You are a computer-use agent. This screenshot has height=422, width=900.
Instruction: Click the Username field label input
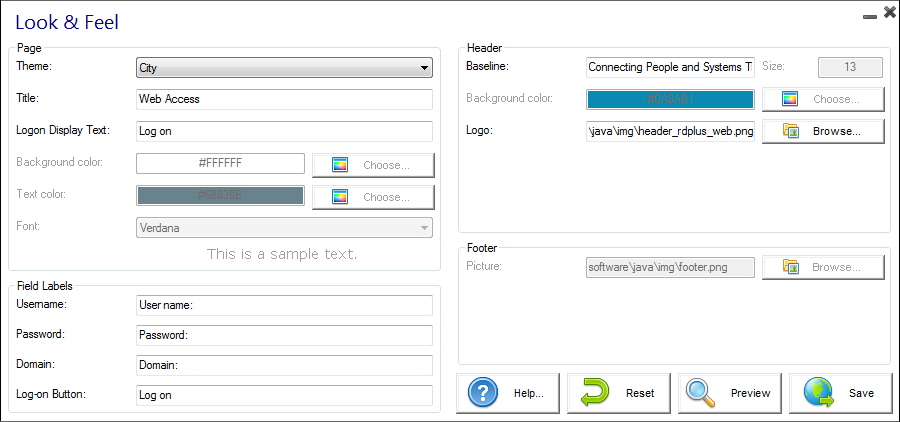(x=284, y=304)
